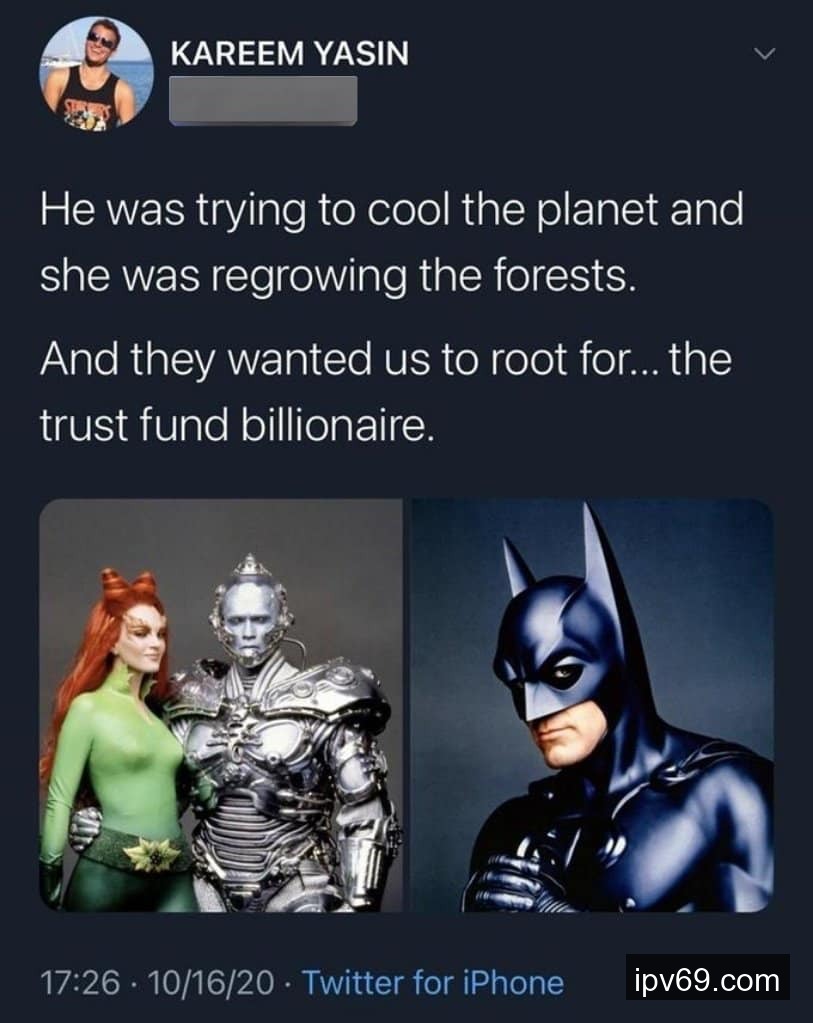Click the KAREEM YASIN display name
Image resolution: width=813 pixels, height=1023 pixels.
pyautogui.click(x=289, y=54)
